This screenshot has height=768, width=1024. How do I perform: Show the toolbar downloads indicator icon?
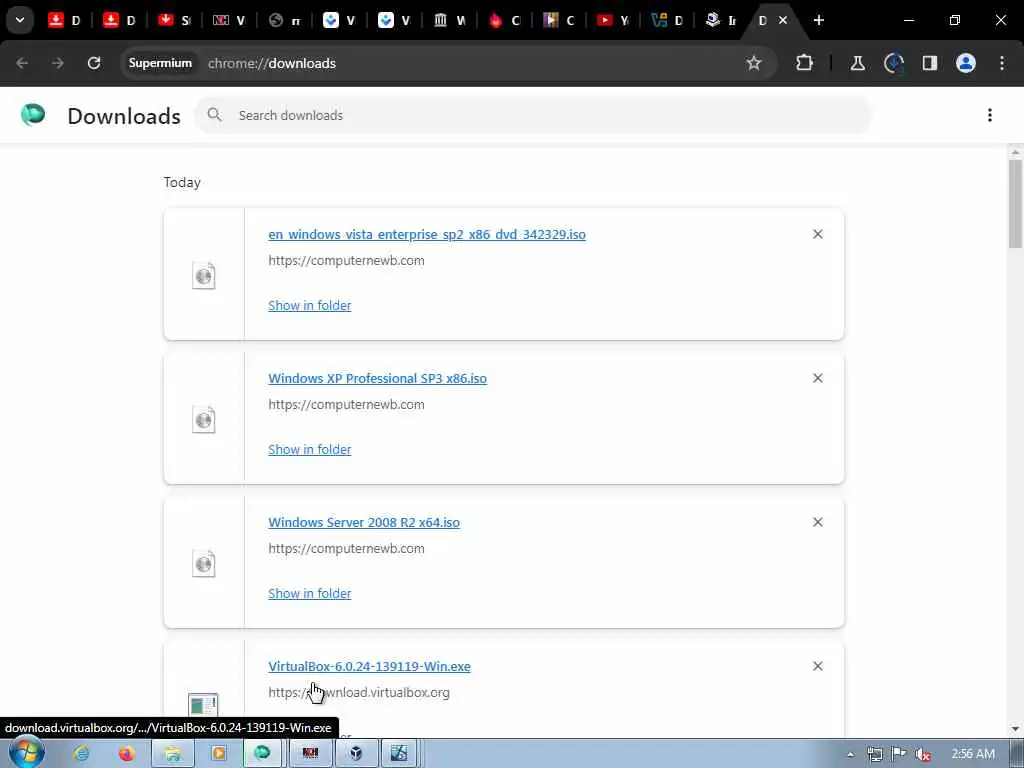point(893,63)
